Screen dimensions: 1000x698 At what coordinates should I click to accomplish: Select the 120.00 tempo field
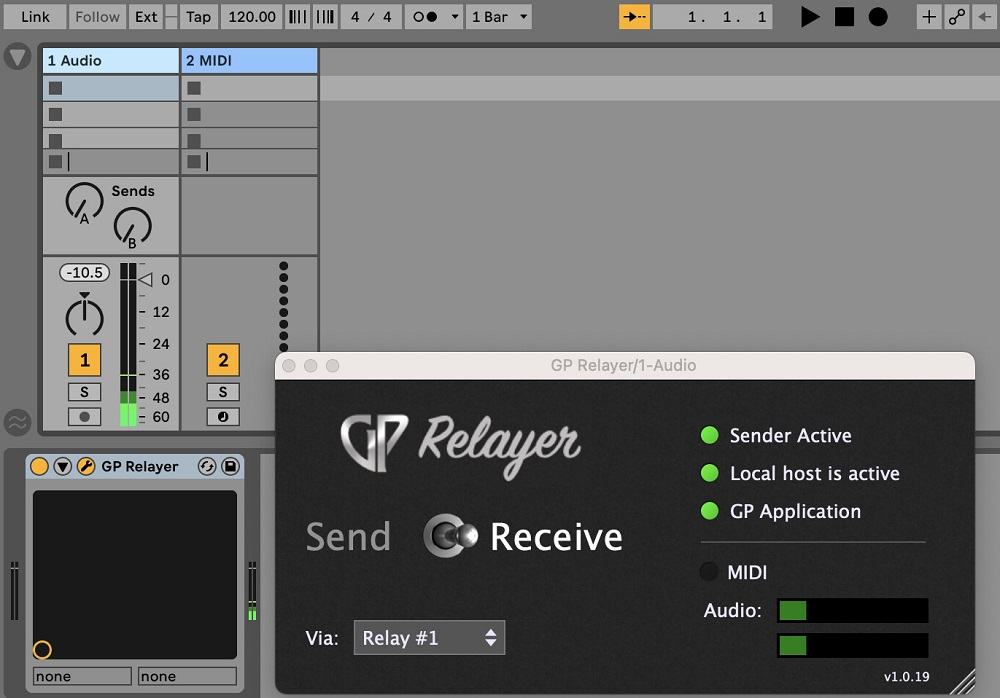pos(252,17)
